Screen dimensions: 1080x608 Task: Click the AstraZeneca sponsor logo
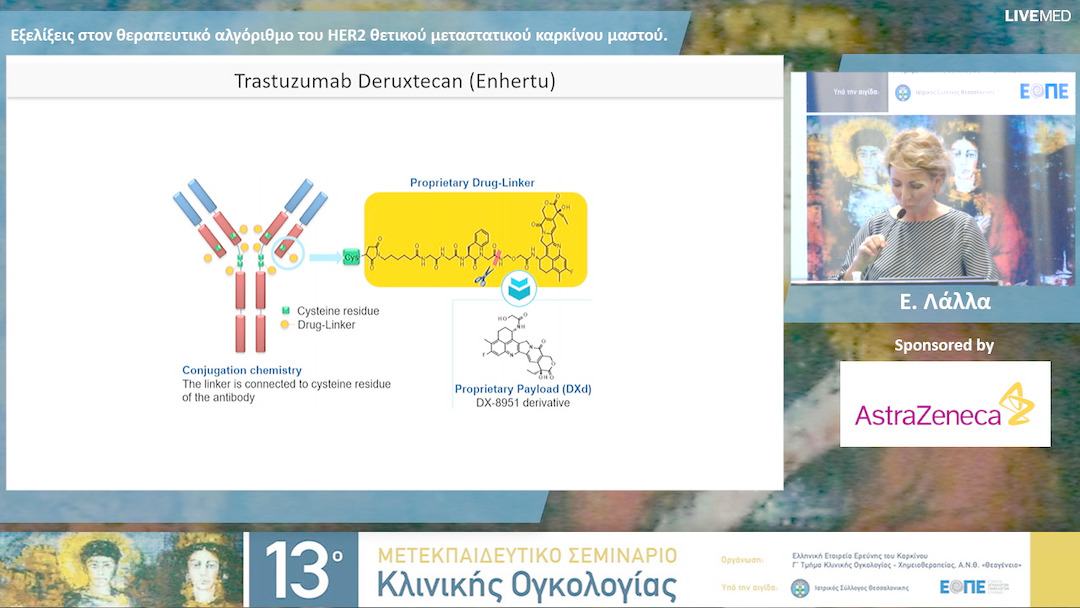coord(945,404)
